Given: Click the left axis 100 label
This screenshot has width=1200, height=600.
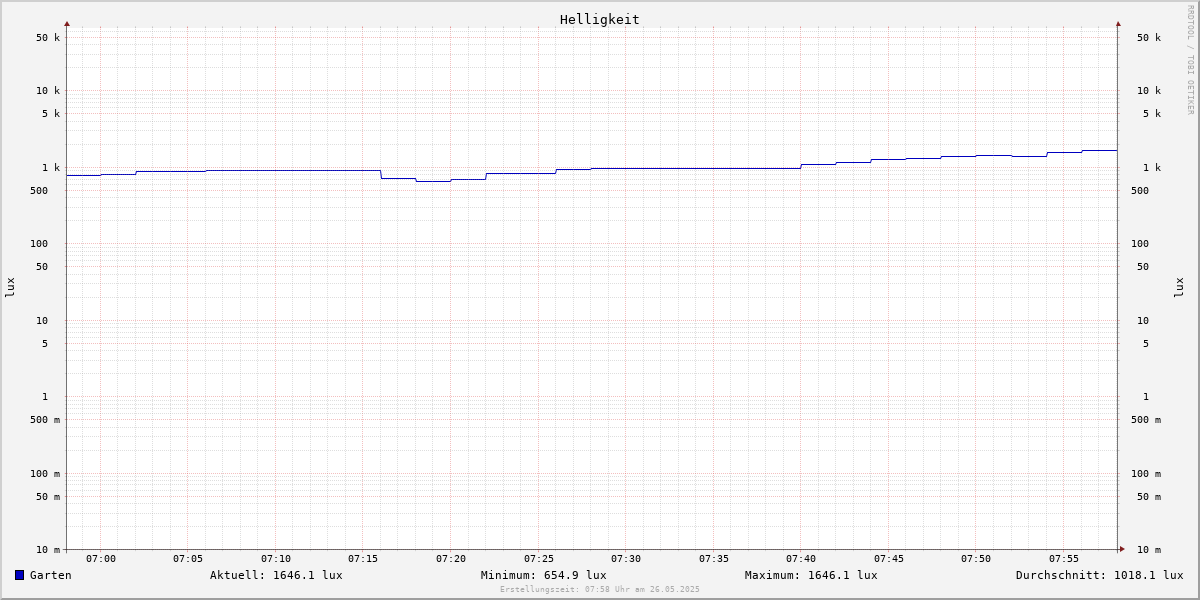Looking at the screenshot, I should 39,244.
